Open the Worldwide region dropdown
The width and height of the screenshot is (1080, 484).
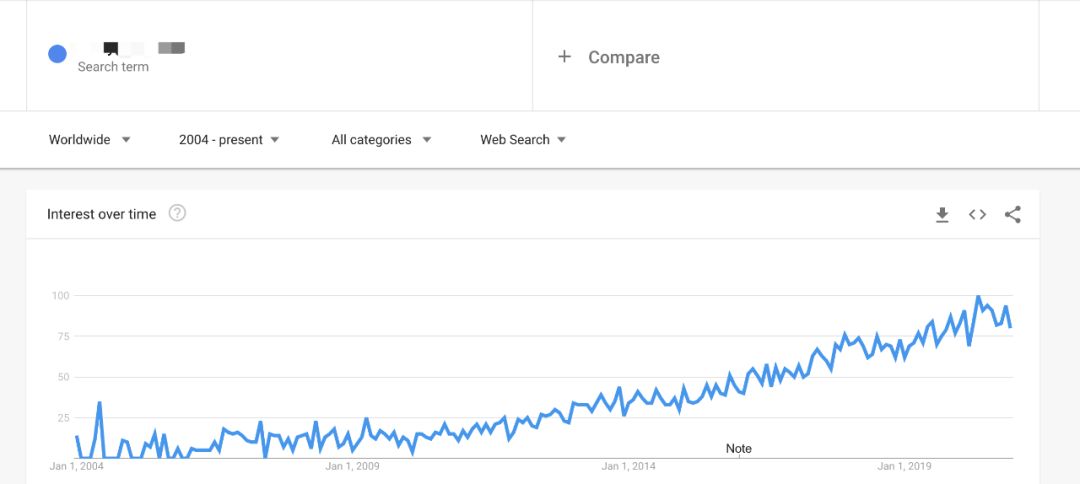coord(90,140)
